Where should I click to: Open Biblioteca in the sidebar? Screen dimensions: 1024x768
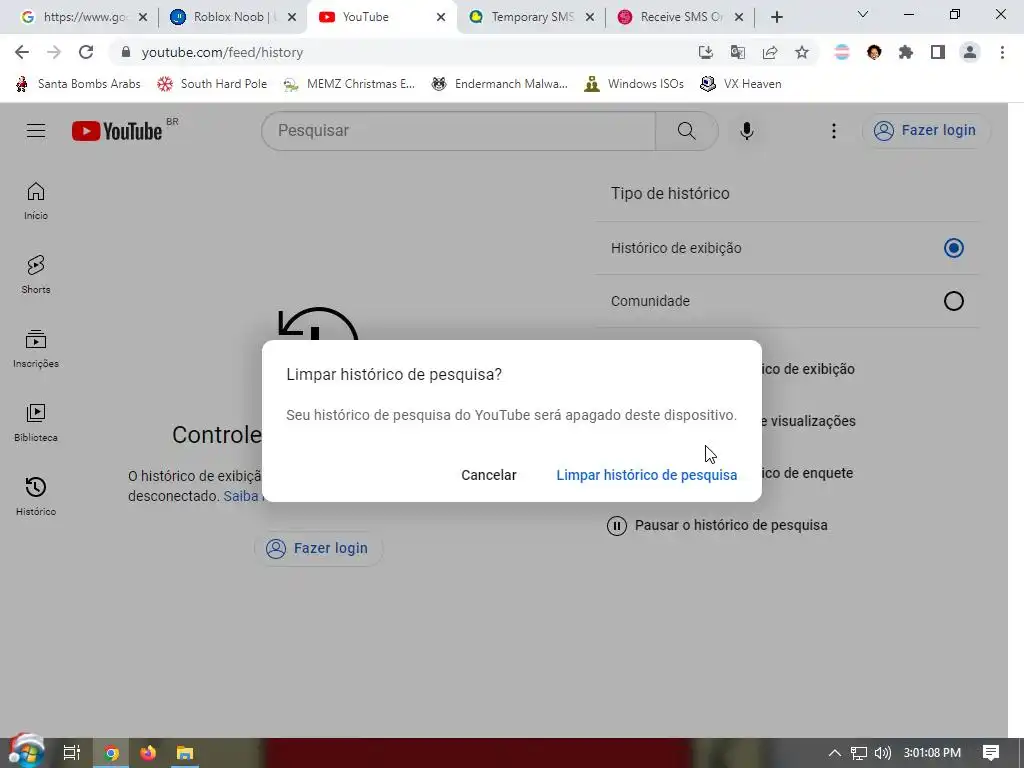pyautogui.click(x=36, y=423)
